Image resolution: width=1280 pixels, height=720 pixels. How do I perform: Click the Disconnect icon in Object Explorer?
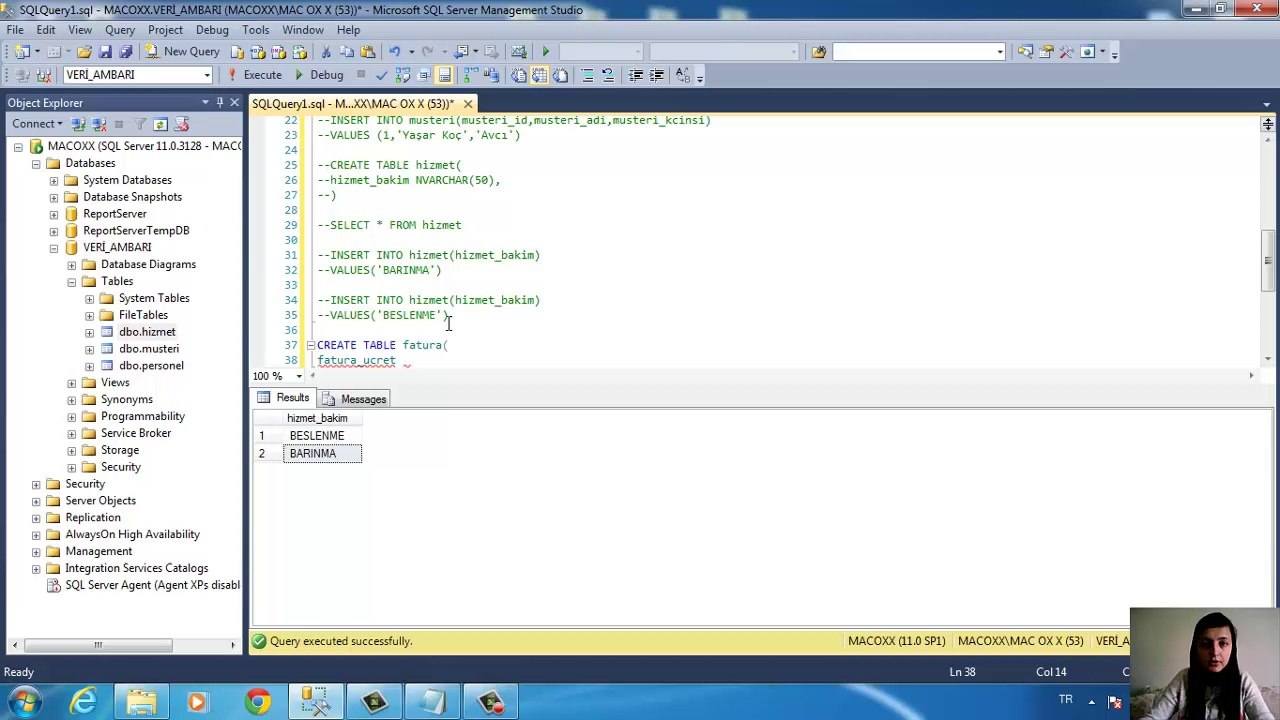pyautogui.click(x=99, y=124)
